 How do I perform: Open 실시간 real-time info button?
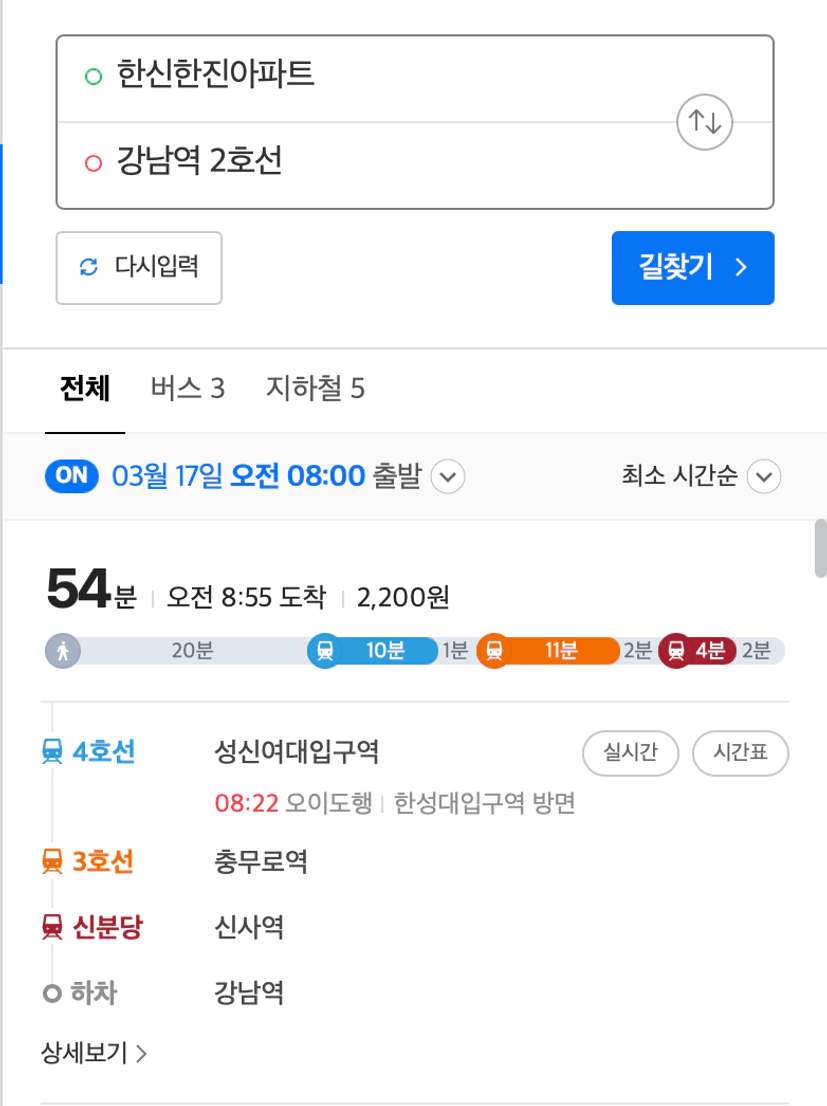coord(630,753)
